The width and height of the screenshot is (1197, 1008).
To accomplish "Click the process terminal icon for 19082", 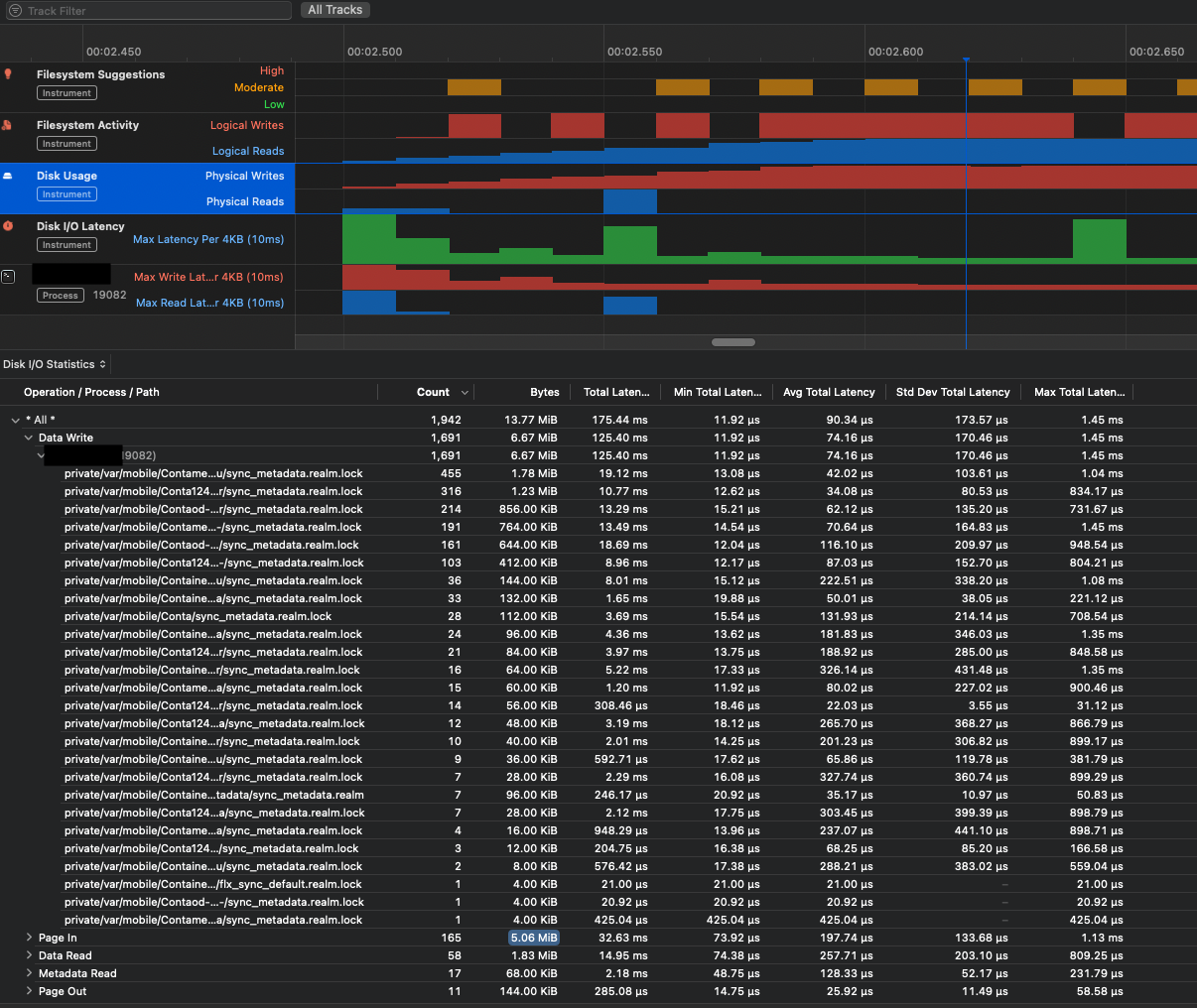I will coord(8,277).
